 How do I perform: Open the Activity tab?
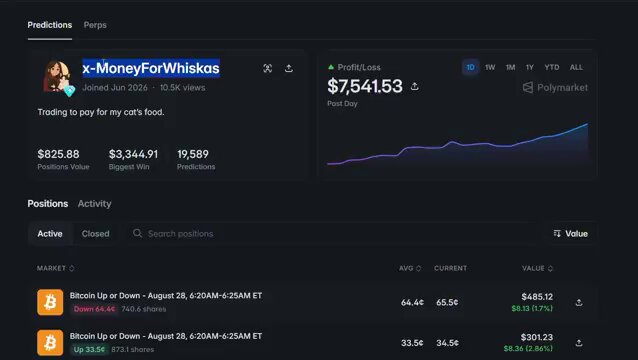(94, 203)
